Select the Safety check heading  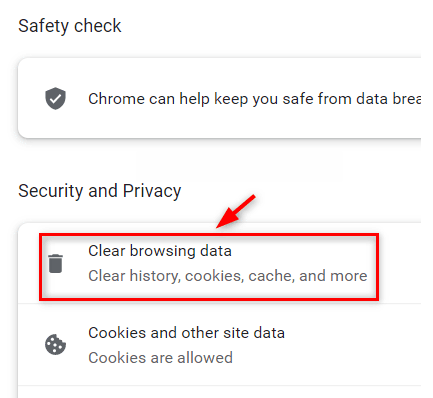70,26
